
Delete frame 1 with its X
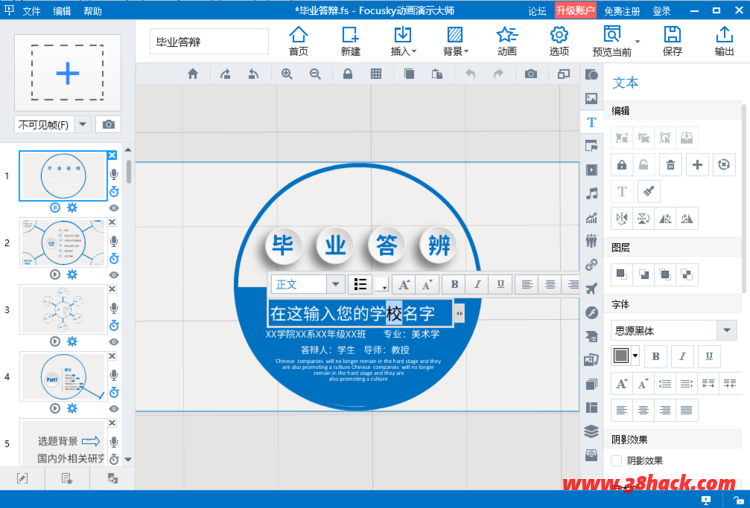tap(112, 155)
